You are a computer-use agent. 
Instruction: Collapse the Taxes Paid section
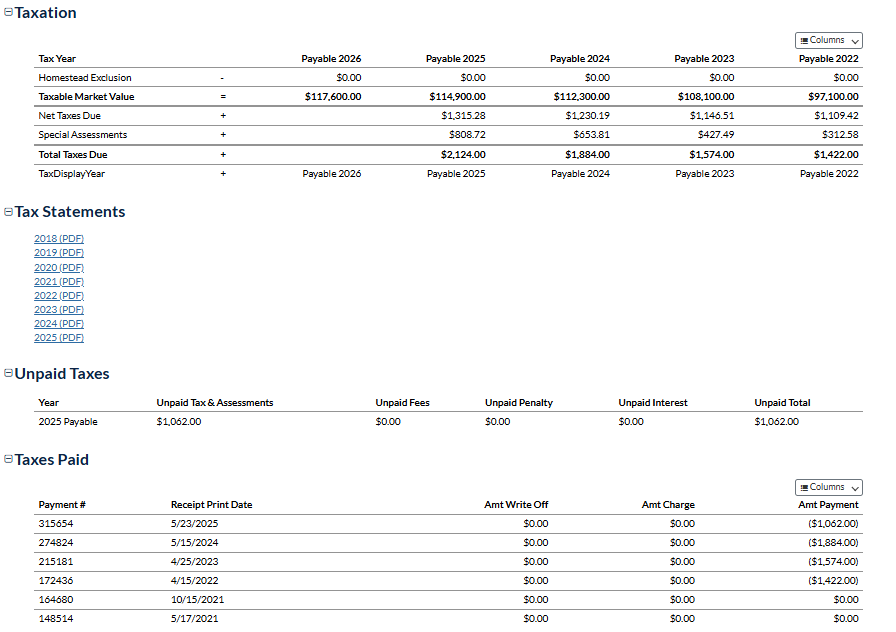tap(9, 459)
